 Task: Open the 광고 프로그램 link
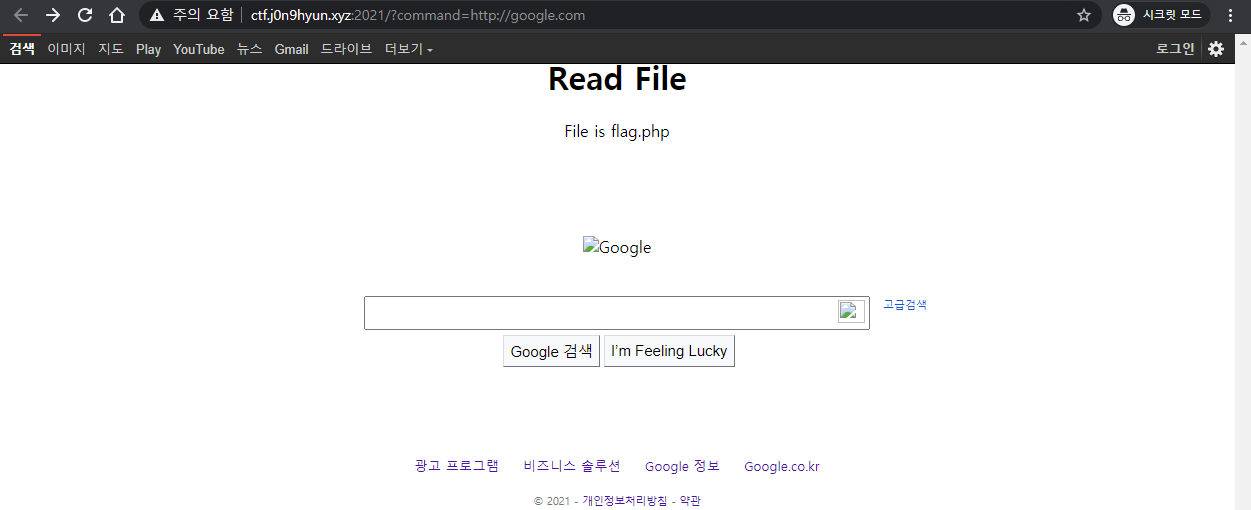457,466
